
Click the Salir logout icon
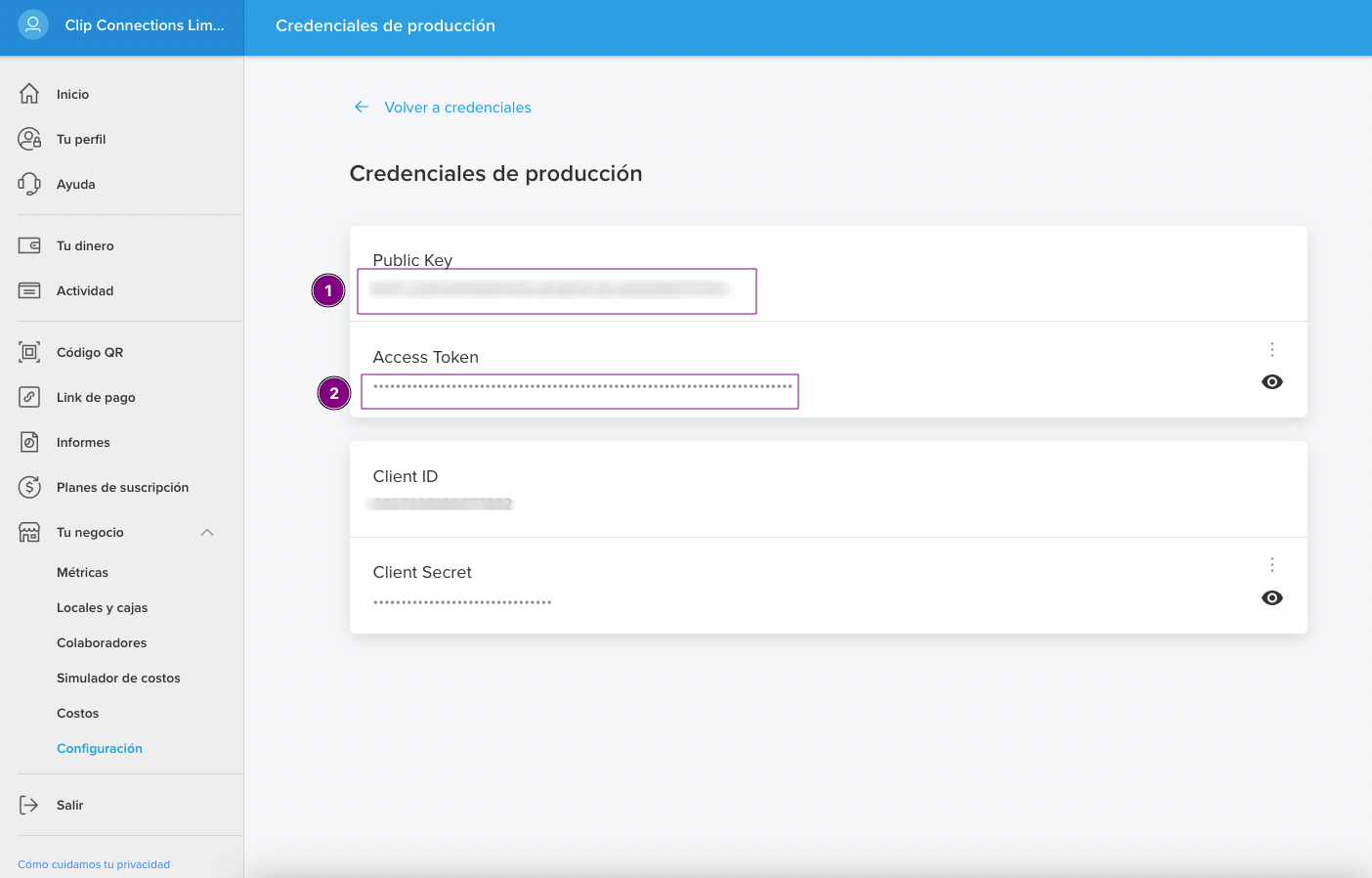[x=29, y=805]
